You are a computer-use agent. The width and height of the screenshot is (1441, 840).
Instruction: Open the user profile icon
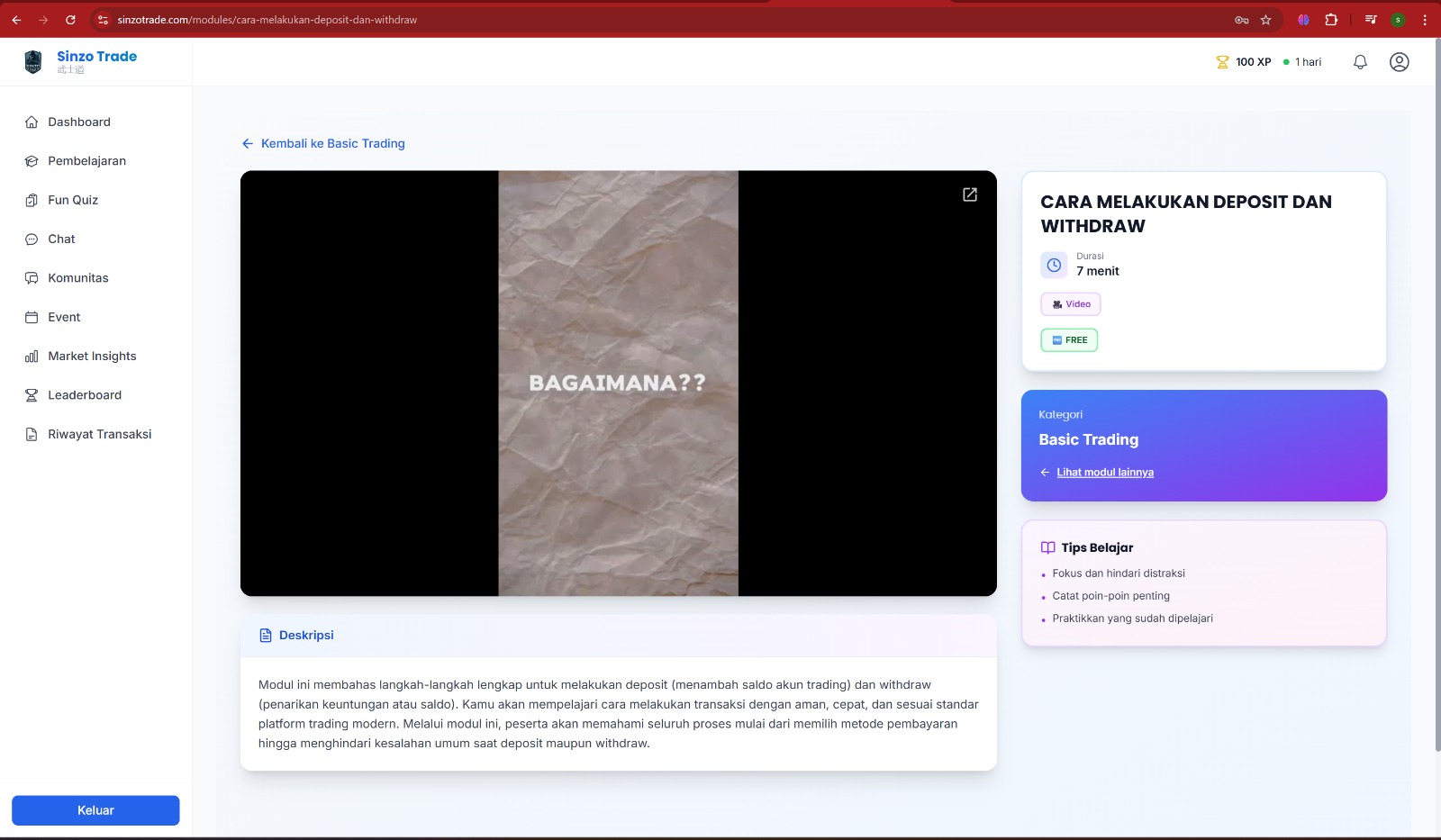pyautogui.click(x=1399, y=62)
